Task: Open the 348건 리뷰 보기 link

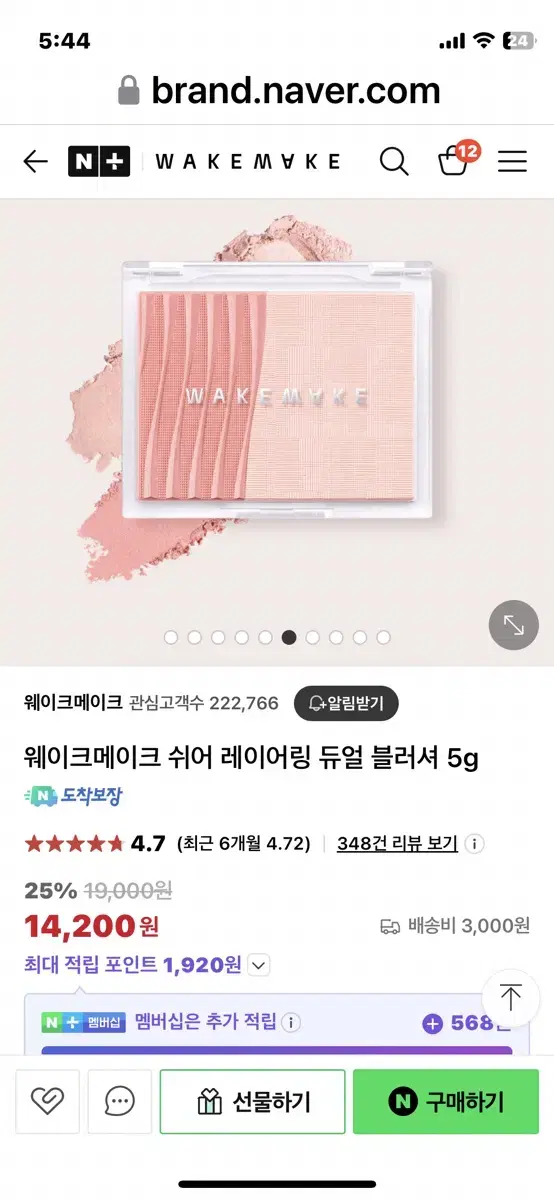Action: point(397,843)
